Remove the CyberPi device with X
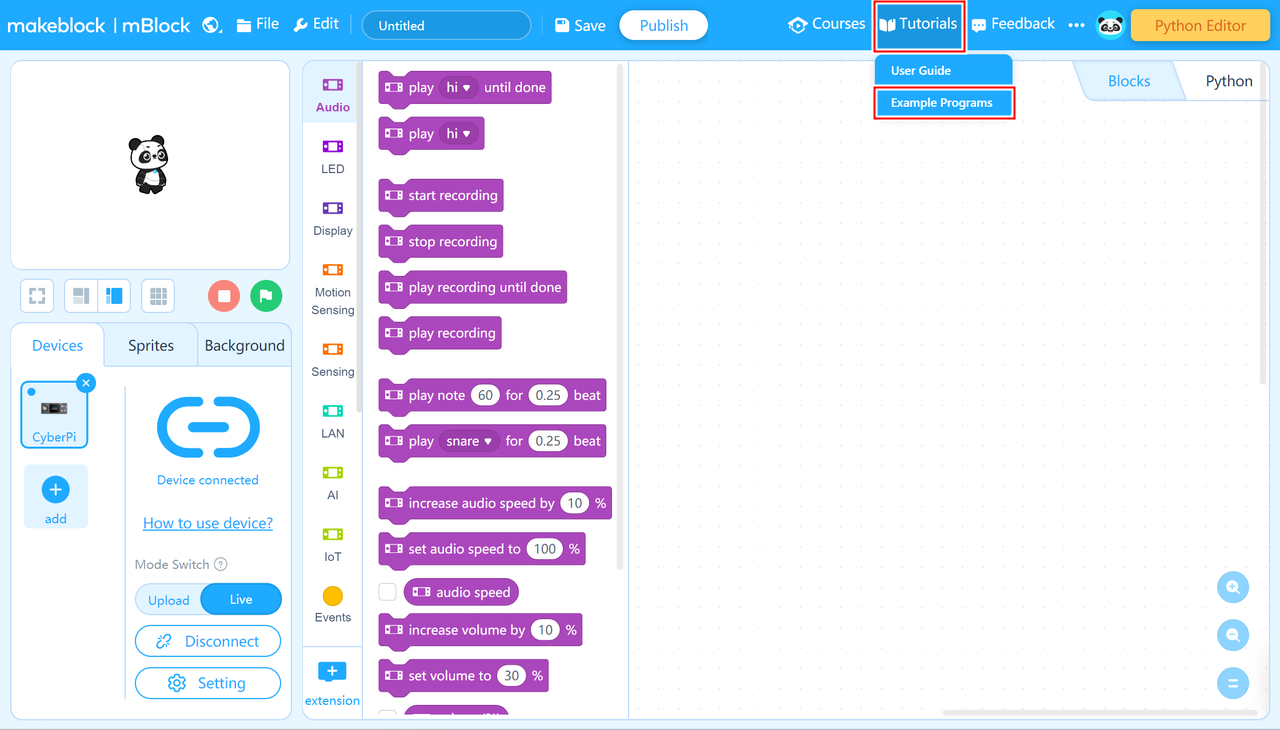The height and width of the screenshot is (730, 1280). (x=86, y=383)
